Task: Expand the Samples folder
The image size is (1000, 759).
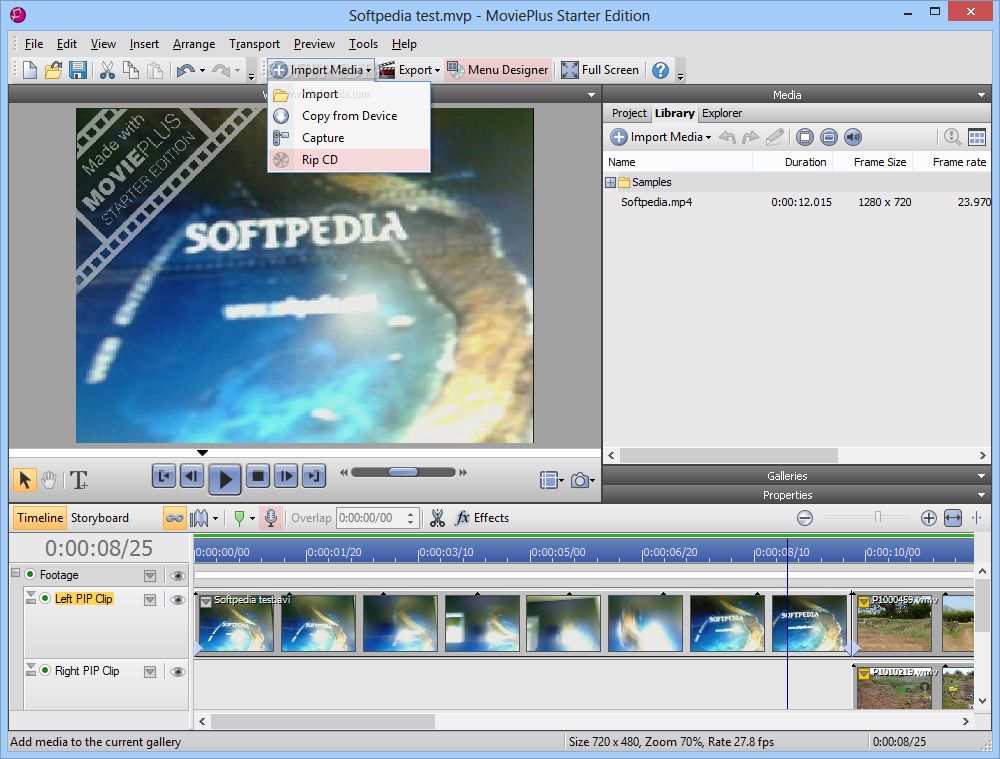Action: click(x=610, y=182)
